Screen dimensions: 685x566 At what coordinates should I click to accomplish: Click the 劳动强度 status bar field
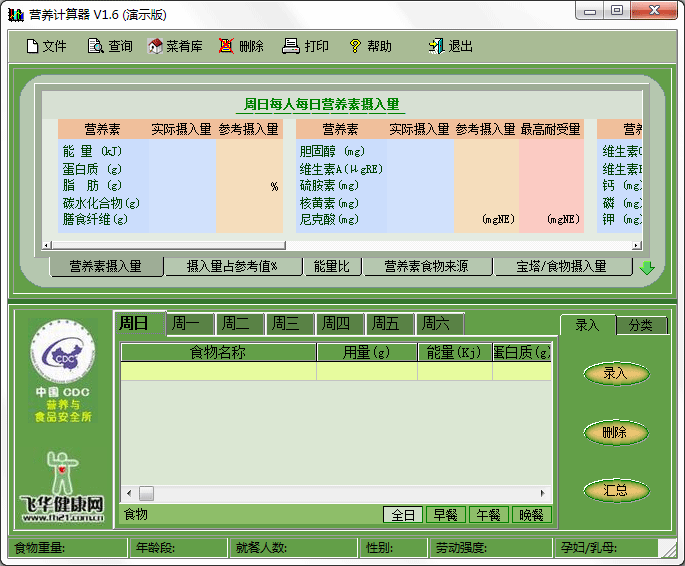click(x=491, y=548)
